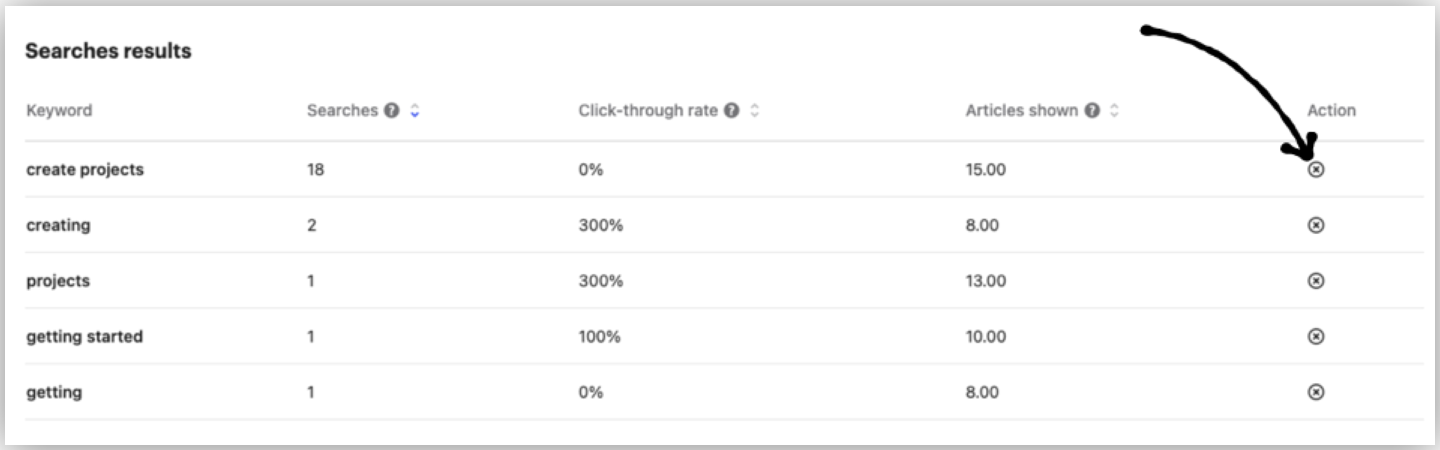This screenshot has width=1440, height=450.
Task: Select the 'create projects' keyword
Action: [85, 170]
